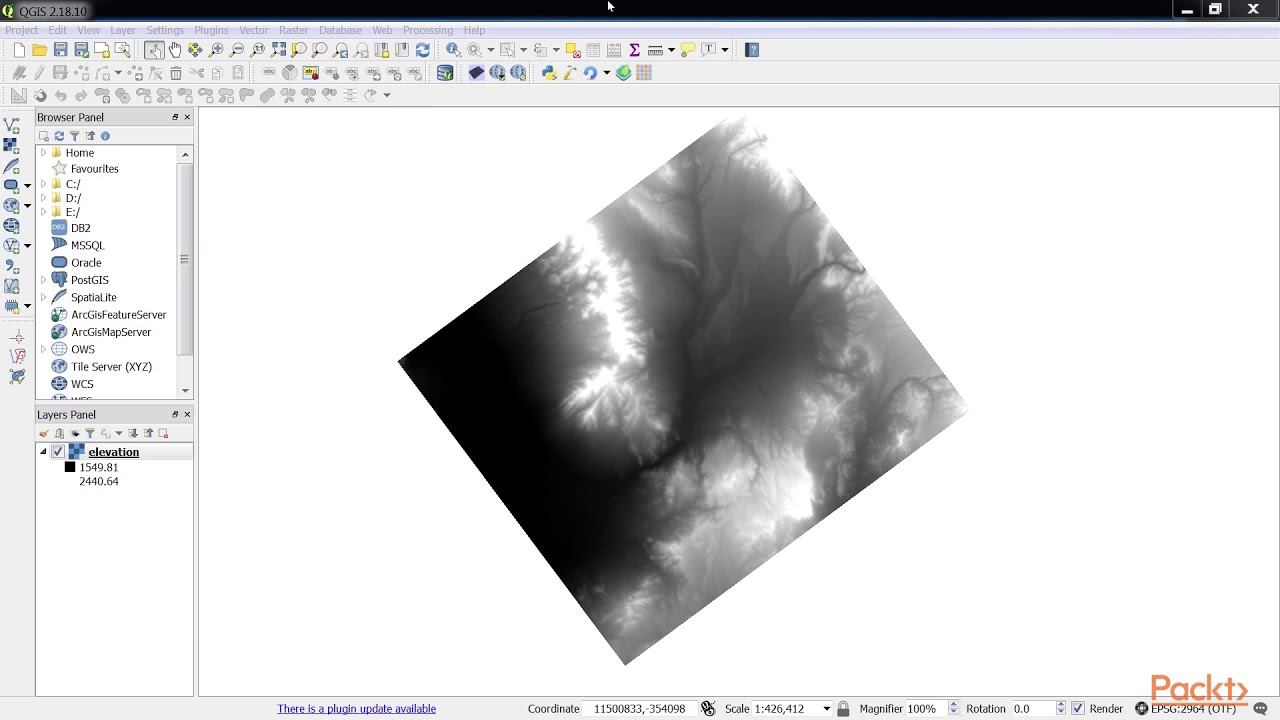Collapse the elevation layer legend
Image resolution: width=1280 pixels, height=720 pixels.
click(43, 452)
